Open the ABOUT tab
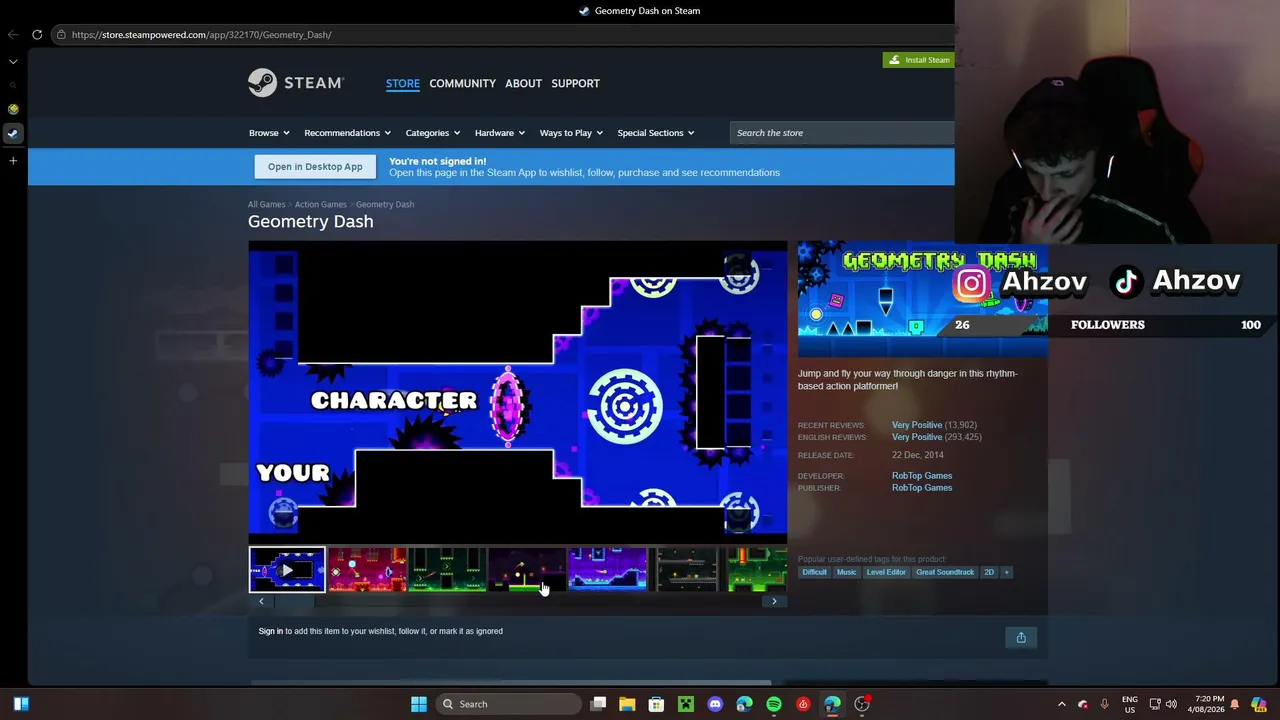Screen dimensions: 1280x720 (x=523, y=83)
